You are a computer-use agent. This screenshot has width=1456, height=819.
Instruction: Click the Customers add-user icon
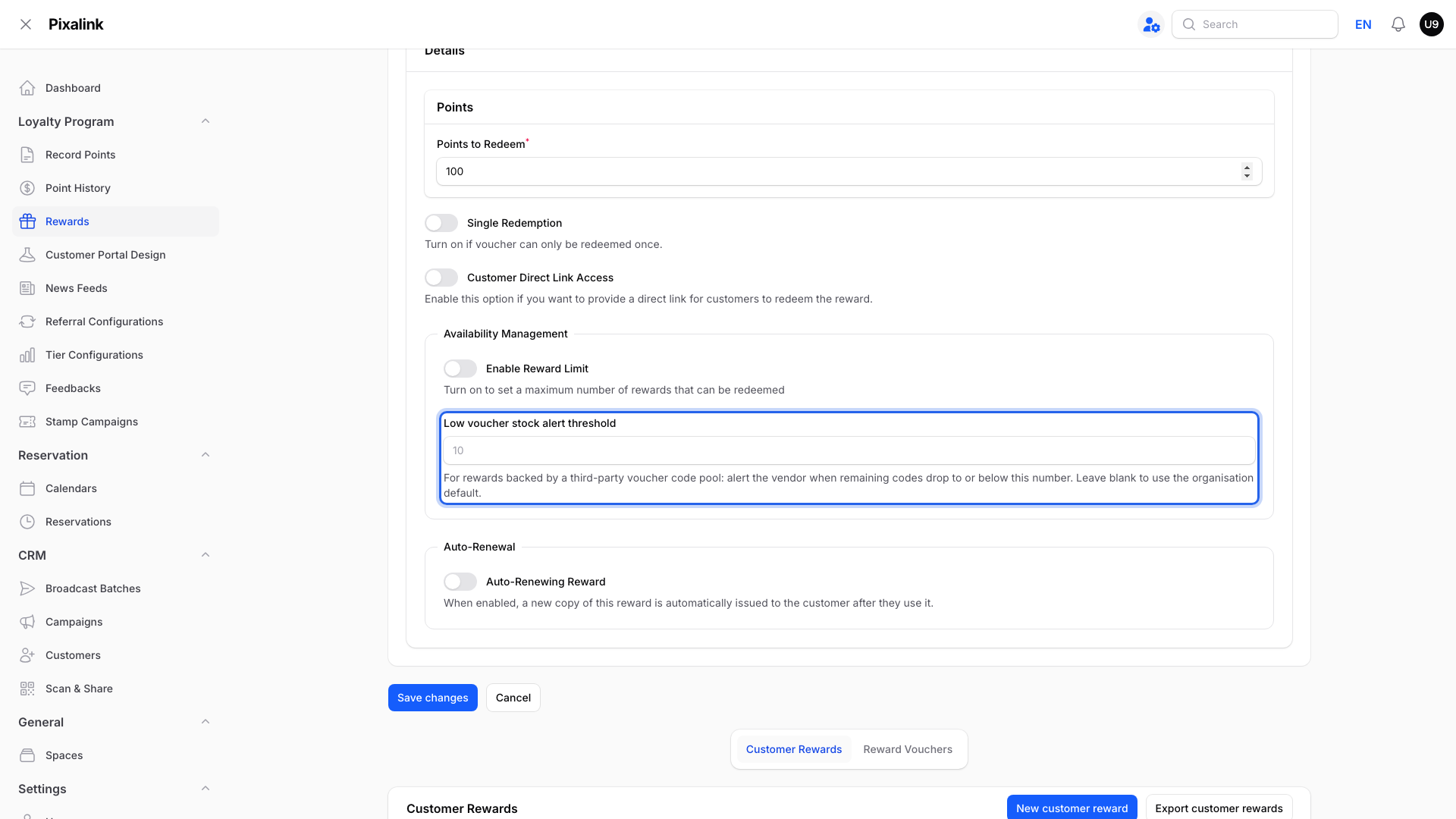[27, 655]
